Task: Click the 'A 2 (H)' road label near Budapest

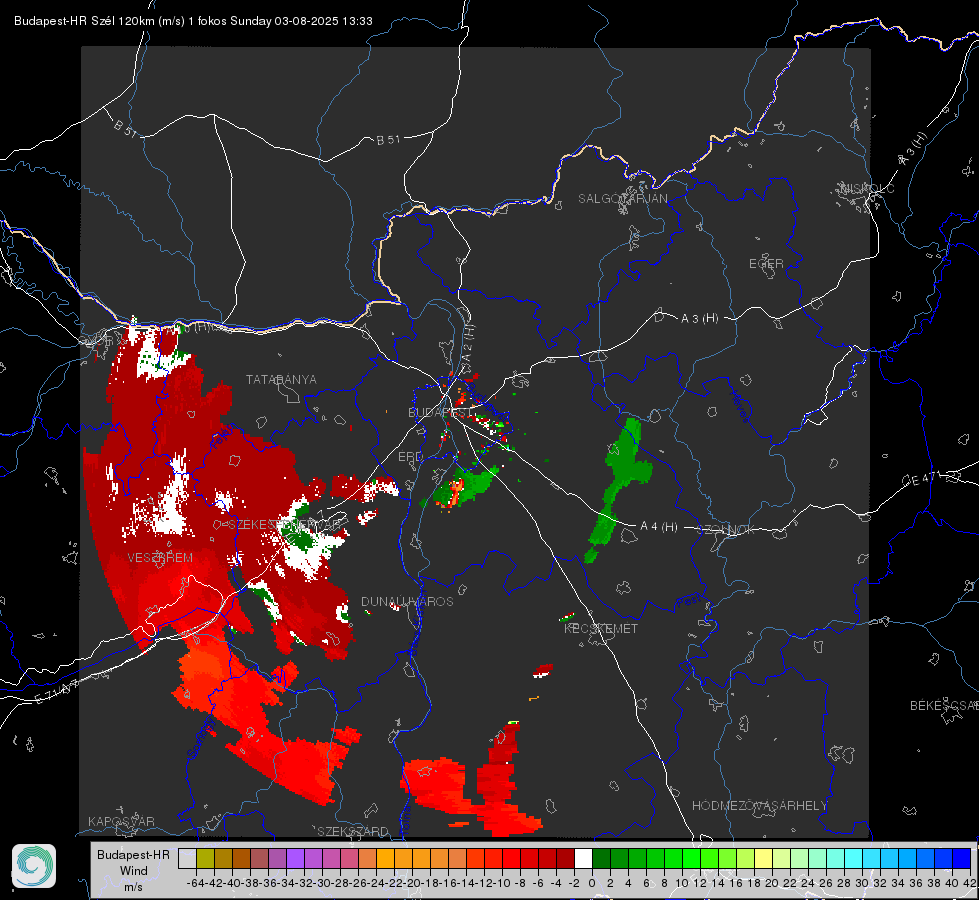Action: (468, 345)
